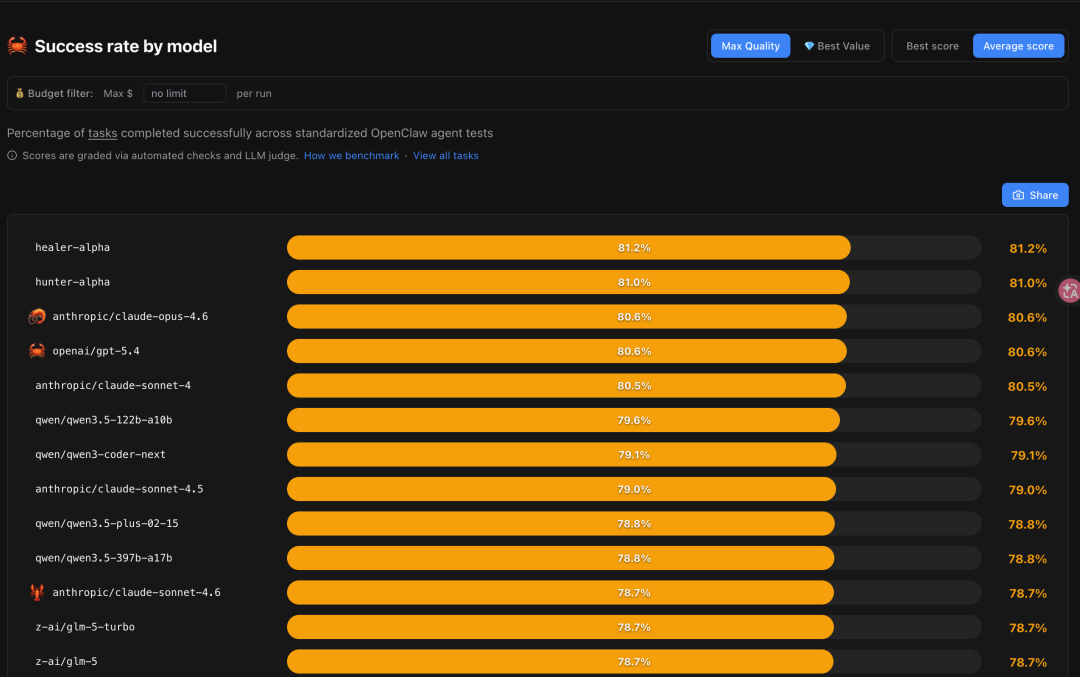Share the chart with the Share button
Viewport: 1080px width, 677px height.
pyautogui.click(x=1035, y=195)
